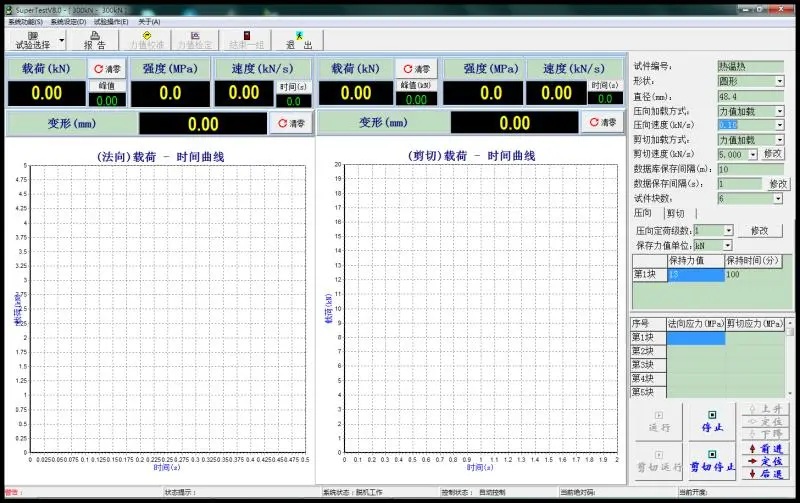Expand the 试验选择 dropdown arrow

pos(62,40)
